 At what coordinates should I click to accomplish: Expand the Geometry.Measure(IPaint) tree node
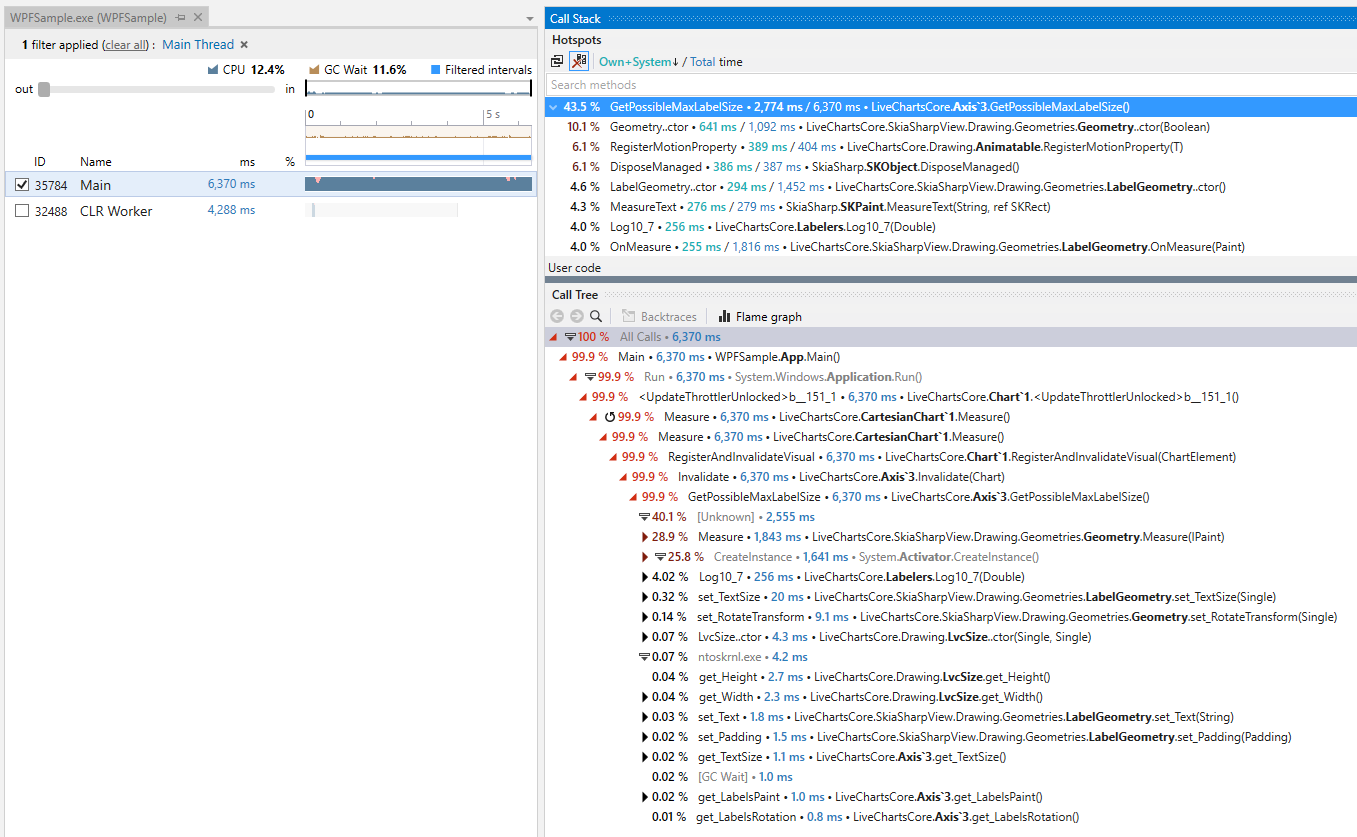(x=644, y=537)
